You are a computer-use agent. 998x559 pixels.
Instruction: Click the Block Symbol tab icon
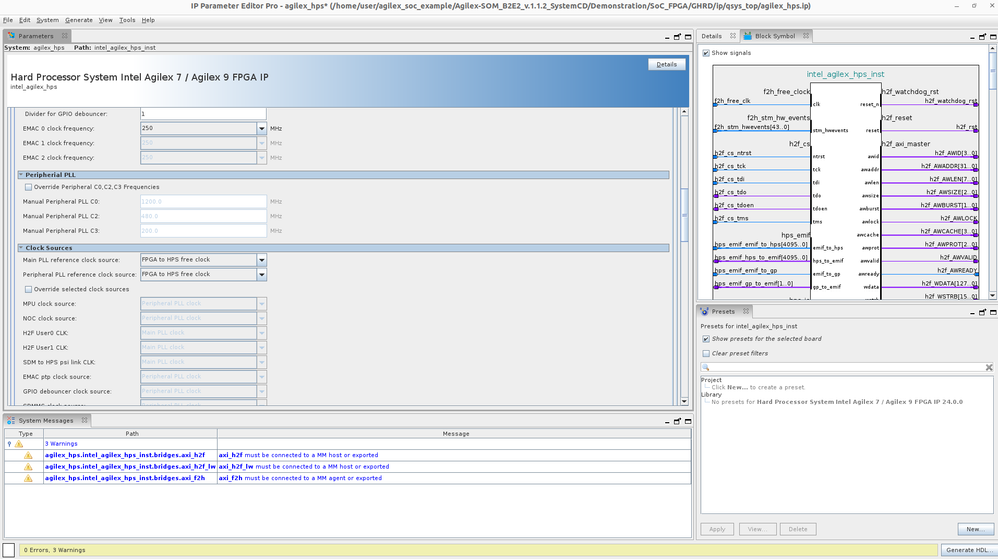pos(748,36)
